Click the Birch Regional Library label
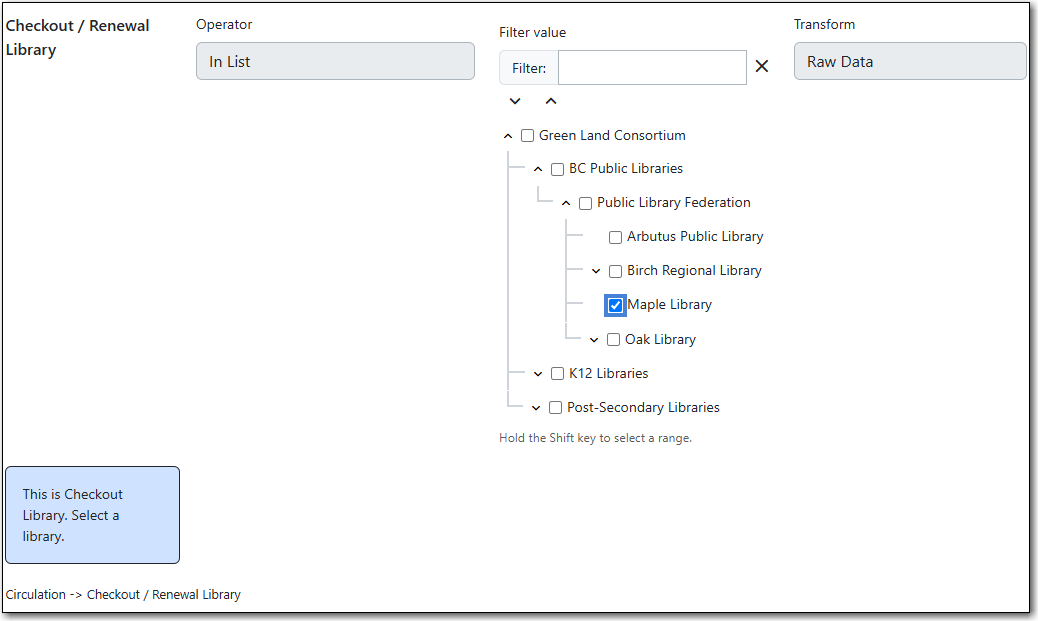Screen dimensions: 1038x621 click(x=694, y=271)
